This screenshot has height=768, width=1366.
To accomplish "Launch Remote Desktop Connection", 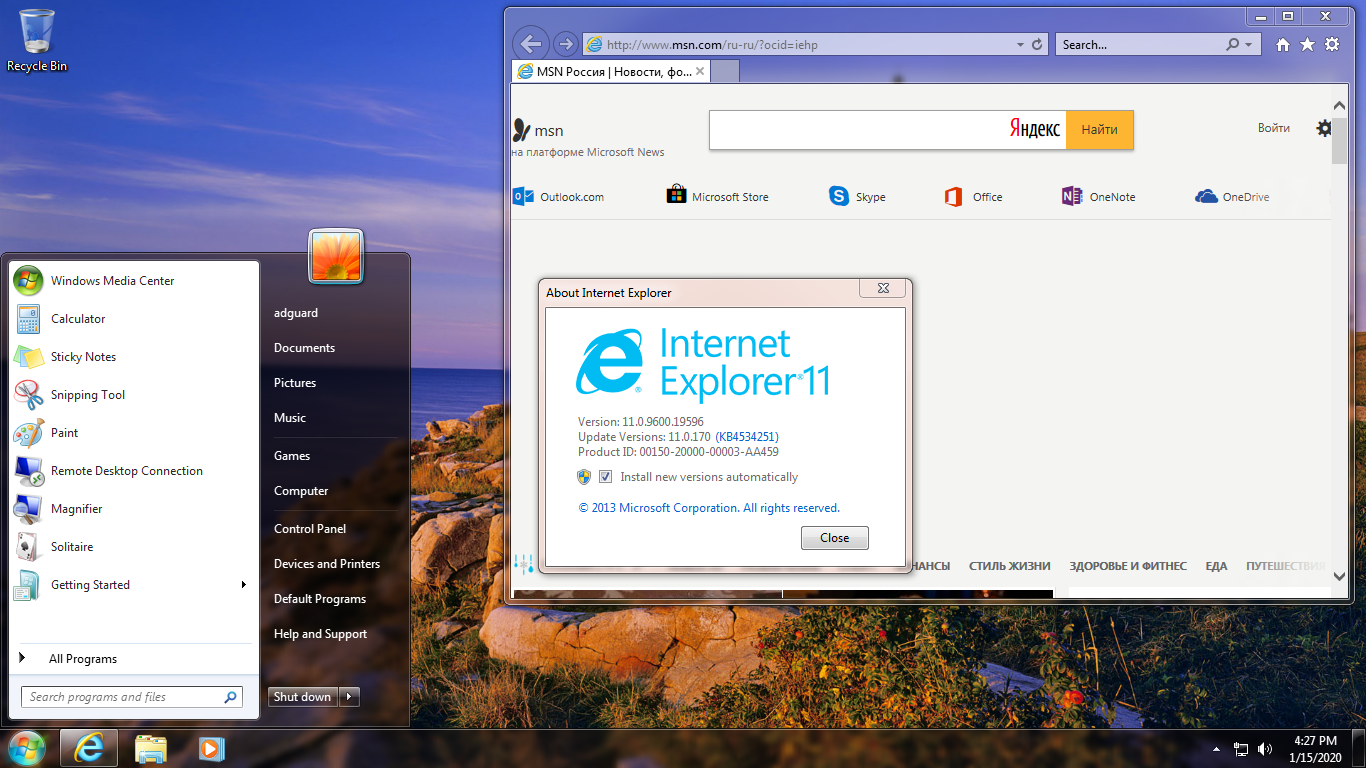I will 134,471.
